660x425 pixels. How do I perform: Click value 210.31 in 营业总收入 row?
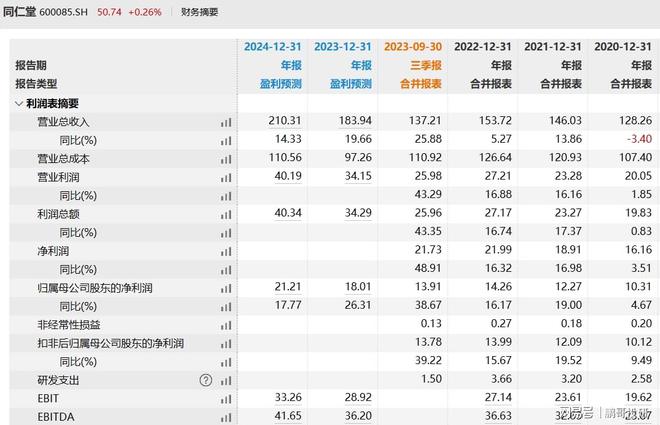pos(285,120)
